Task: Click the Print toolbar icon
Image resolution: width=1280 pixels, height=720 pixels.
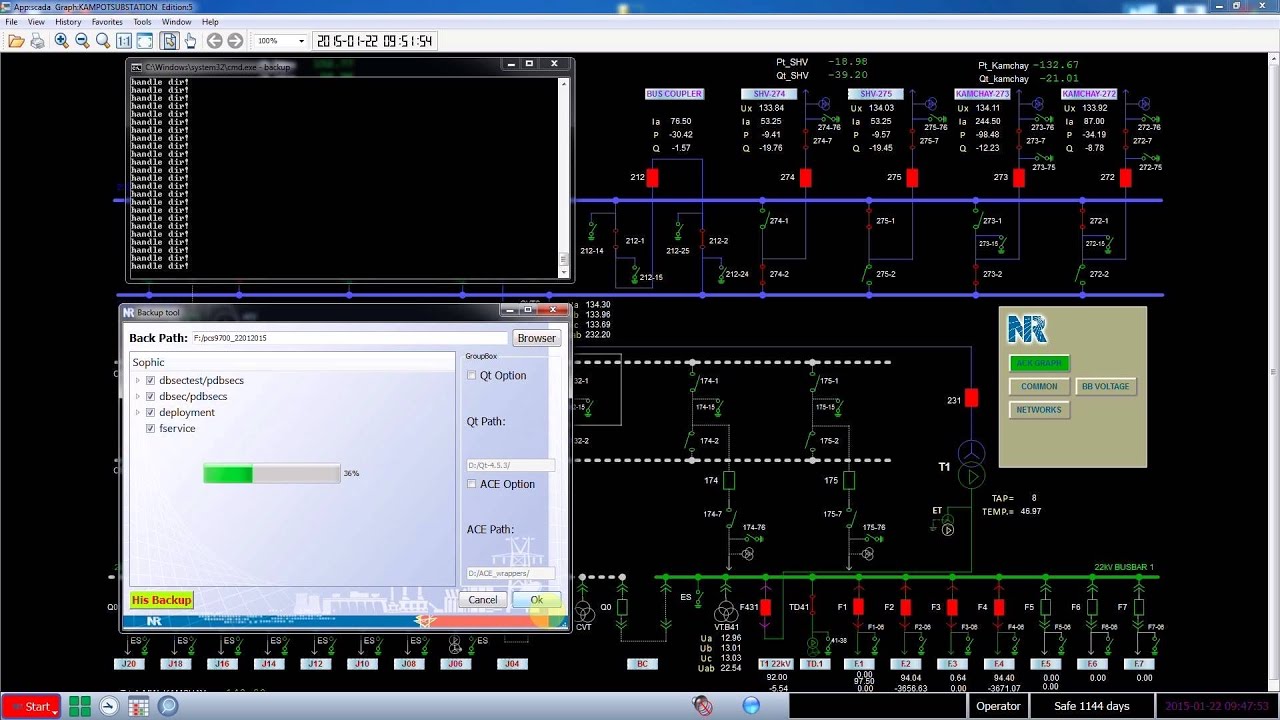Action: click(37, 41)
